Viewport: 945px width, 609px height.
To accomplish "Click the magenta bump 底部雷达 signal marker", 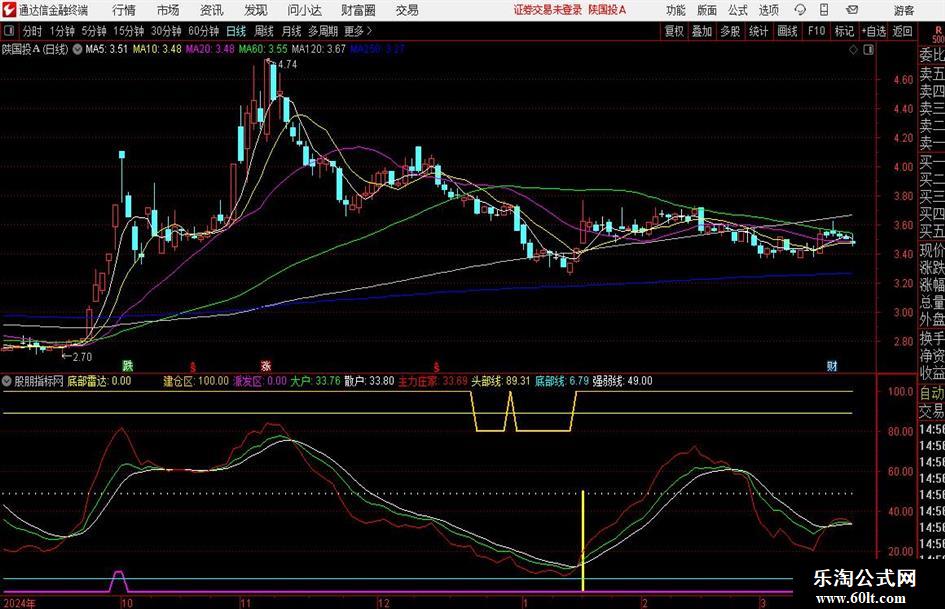I will [x=119, y=581].
